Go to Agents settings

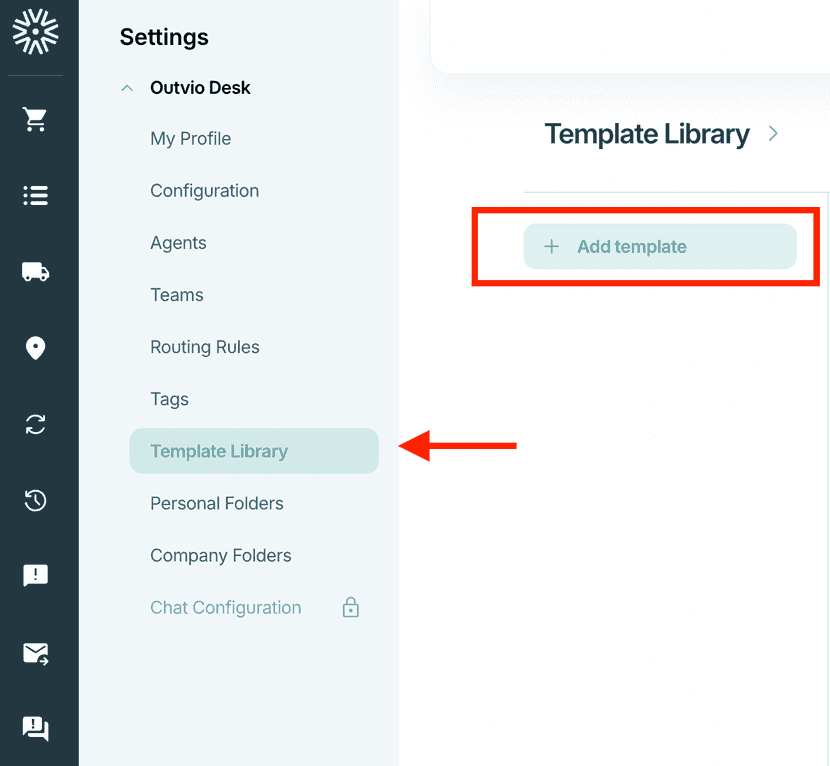coord(178,243)
